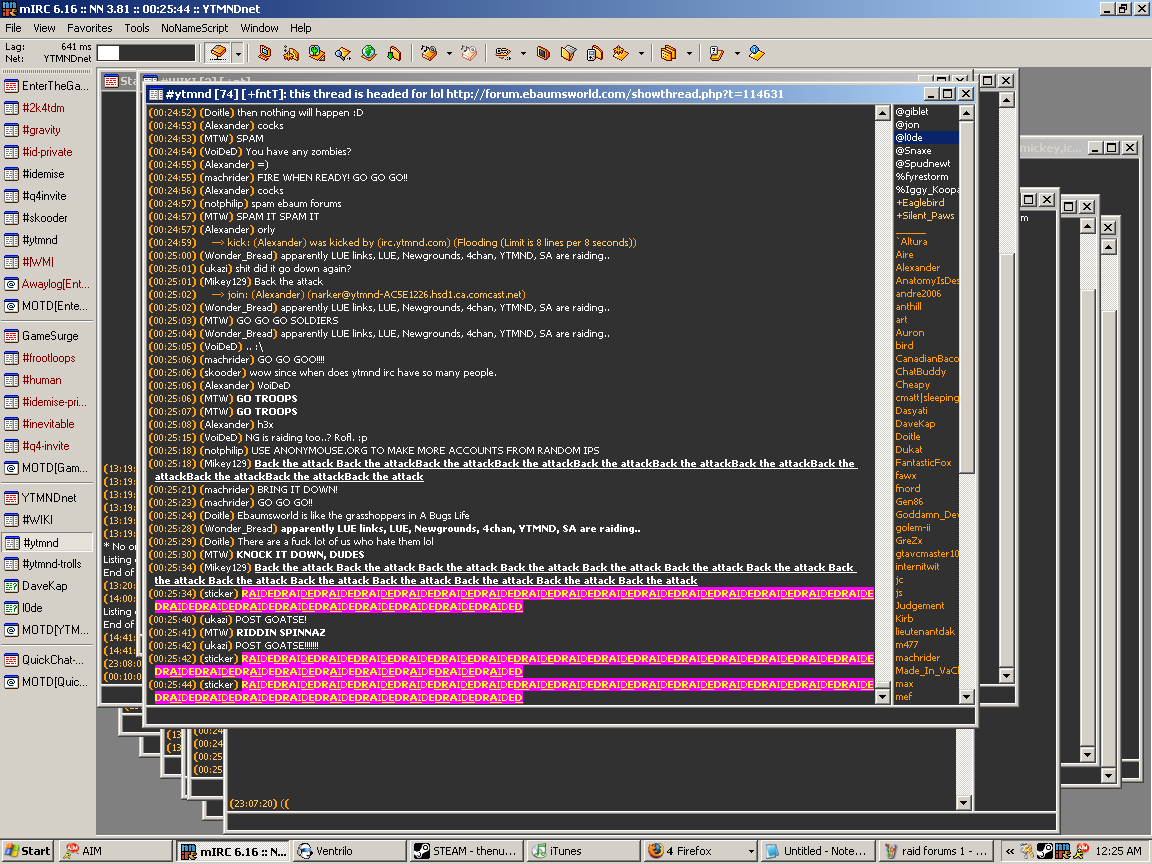This screenshot has width=1152, height=864.
Task: Click the computer monitor icon in the toolbar
Action: click(x=264, y=53)
